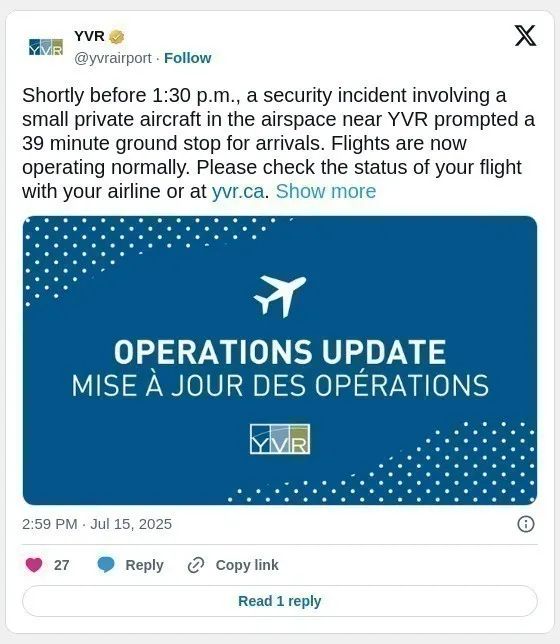Click the chain link copy icon
560x644 pixels.
pos(196,565)
